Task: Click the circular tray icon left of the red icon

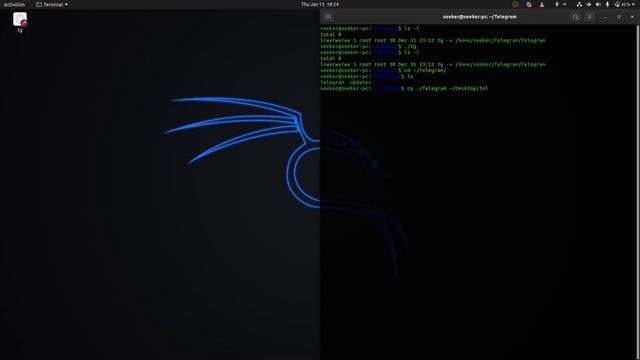Action: pos(515,4)
